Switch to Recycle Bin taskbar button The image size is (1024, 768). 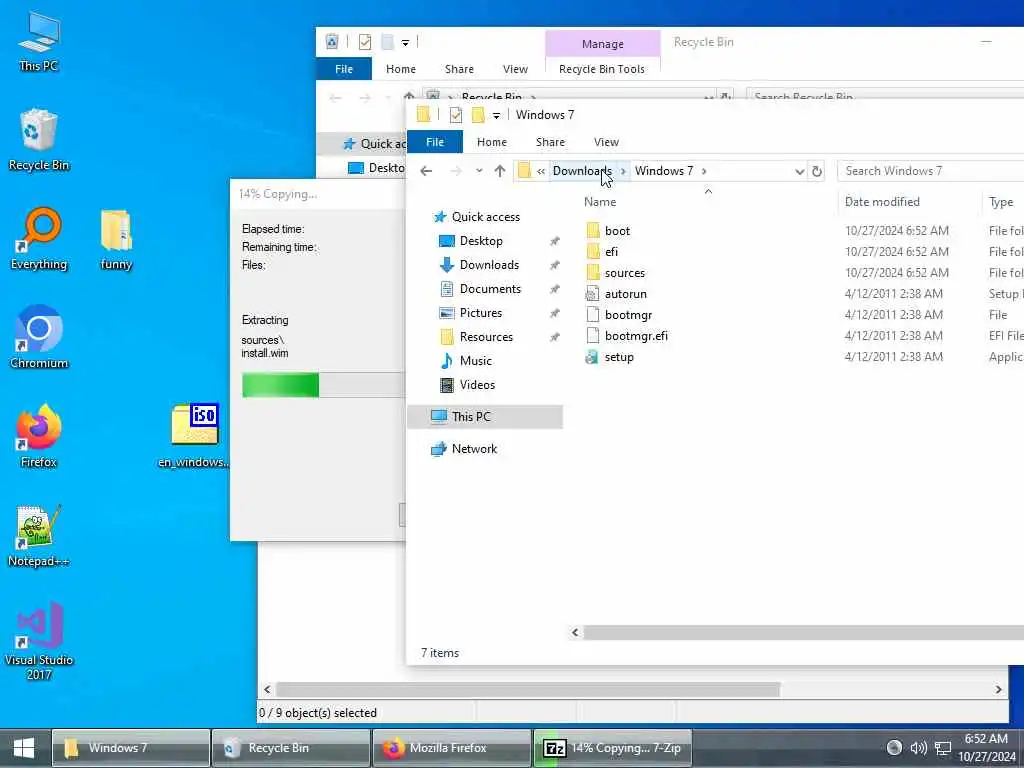coord(291,748)
